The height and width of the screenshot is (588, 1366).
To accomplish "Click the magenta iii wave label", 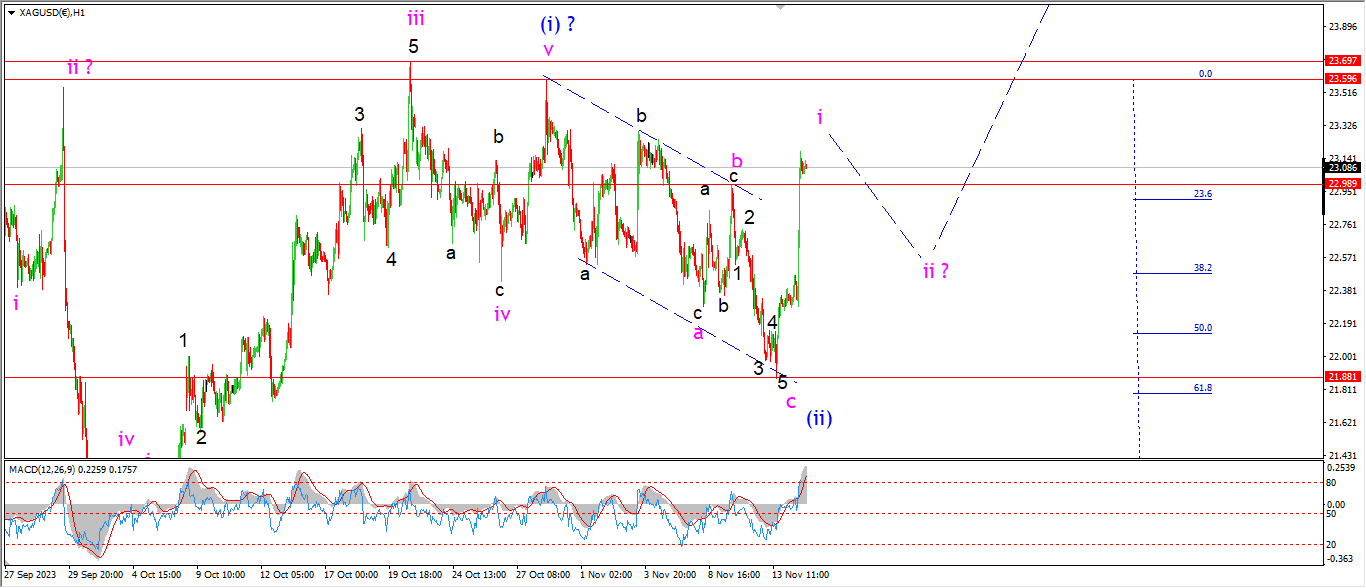I will pyautogui.click(x=414, y=16).
